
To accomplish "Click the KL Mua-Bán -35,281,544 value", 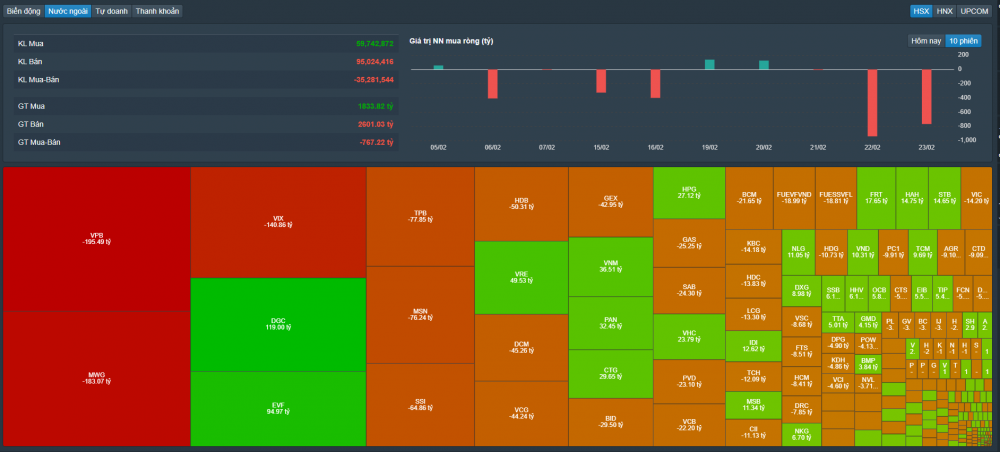I will (x=373, y=80).
